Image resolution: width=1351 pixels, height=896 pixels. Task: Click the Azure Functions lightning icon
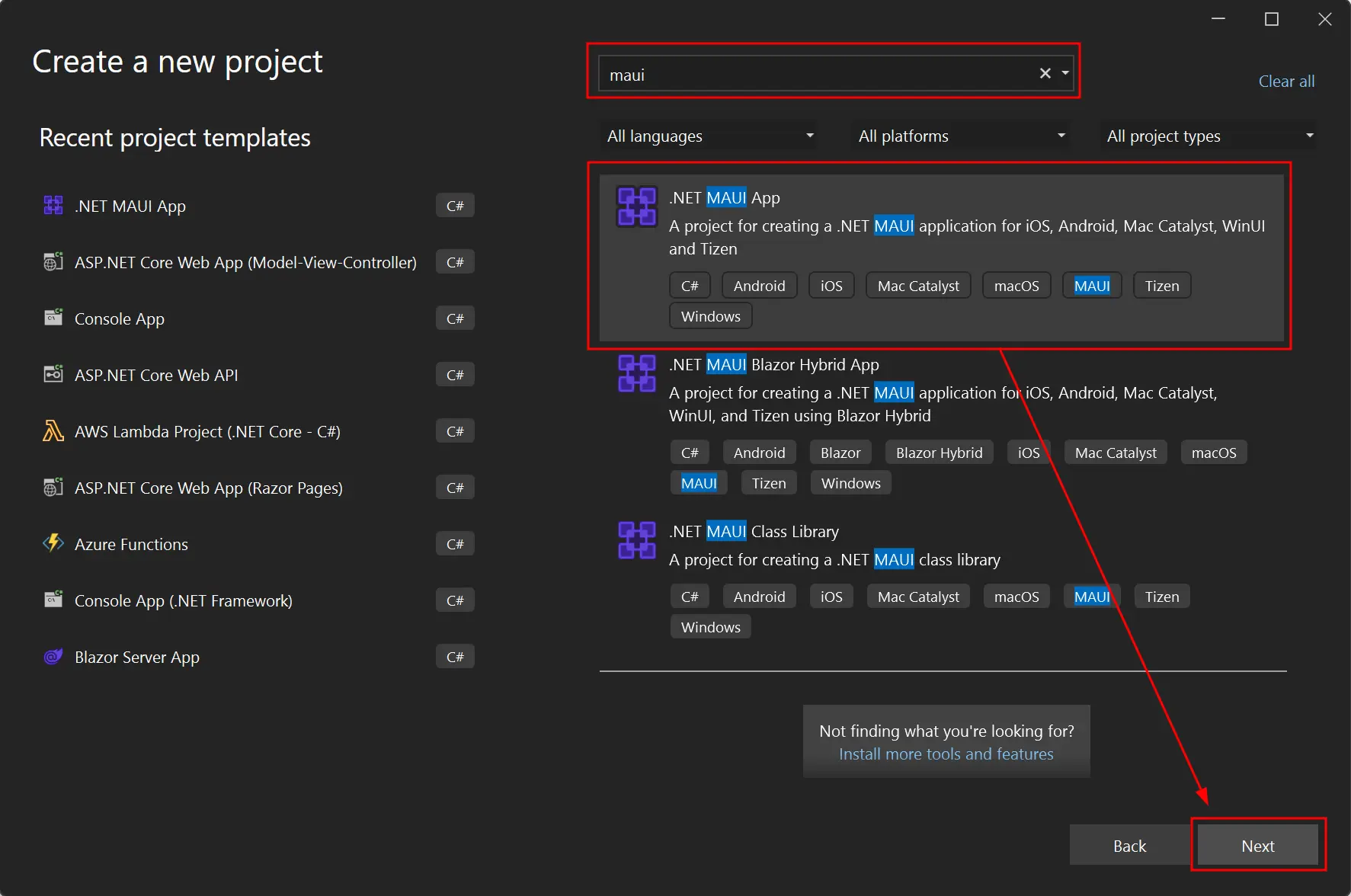point(53,544)
